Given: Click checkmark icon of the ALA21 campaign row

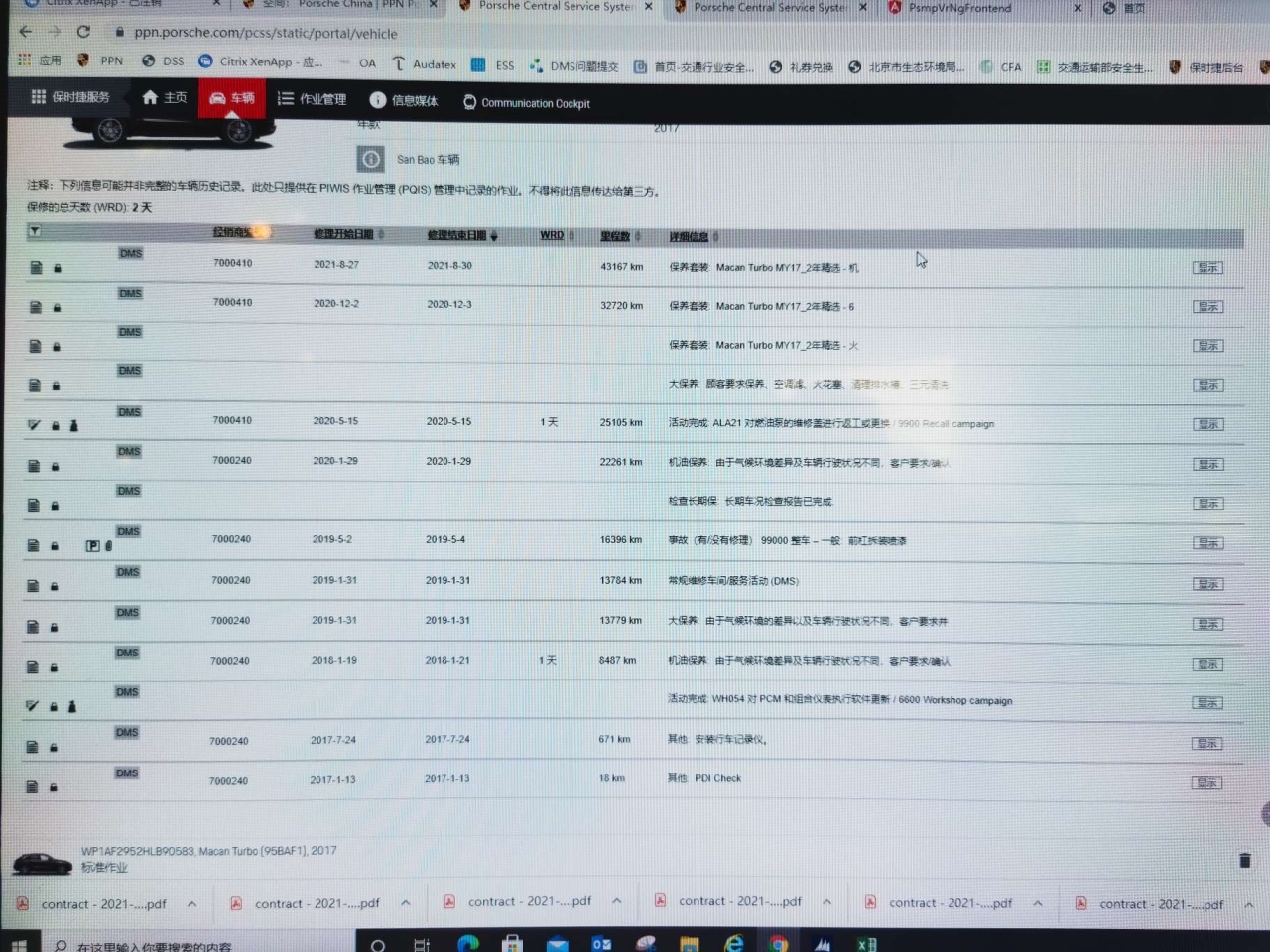Looking at the screenshot, I should point(34,425).
